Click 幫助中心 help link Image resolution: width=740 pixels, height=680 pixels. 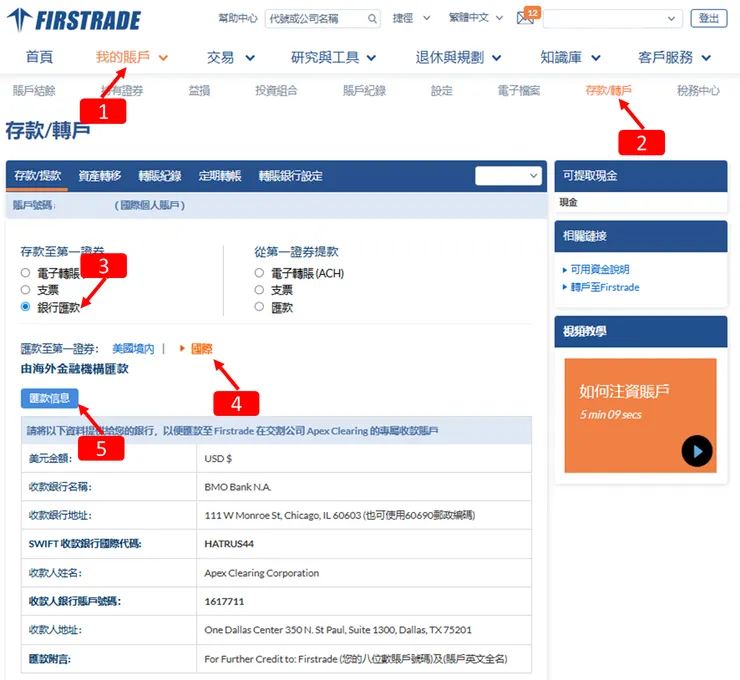coord(238,18)
